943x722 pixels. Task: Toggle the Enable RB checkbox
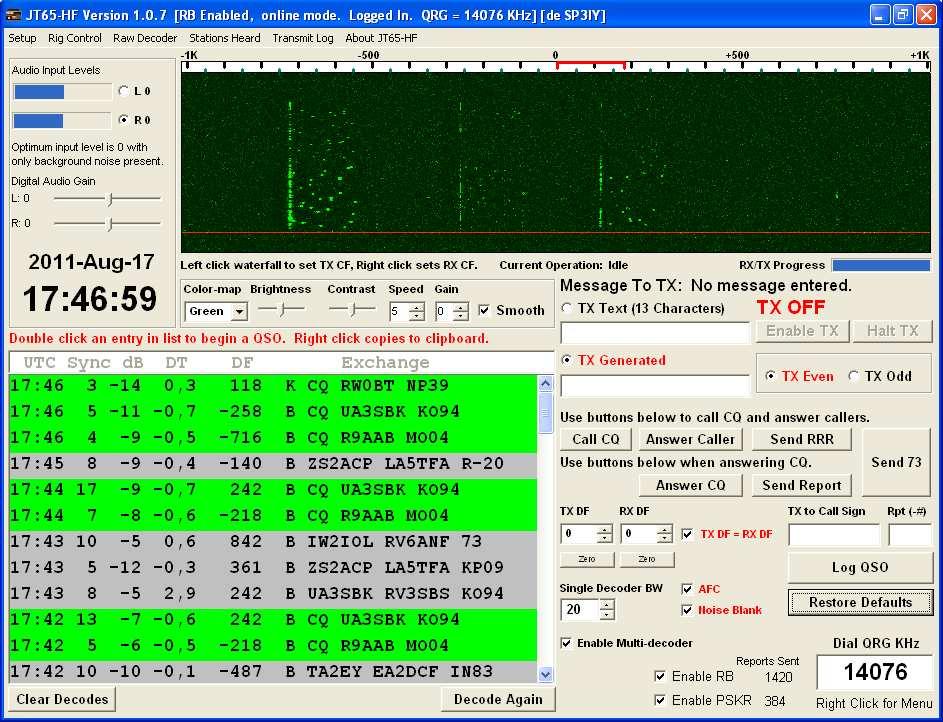pos(660,676)
